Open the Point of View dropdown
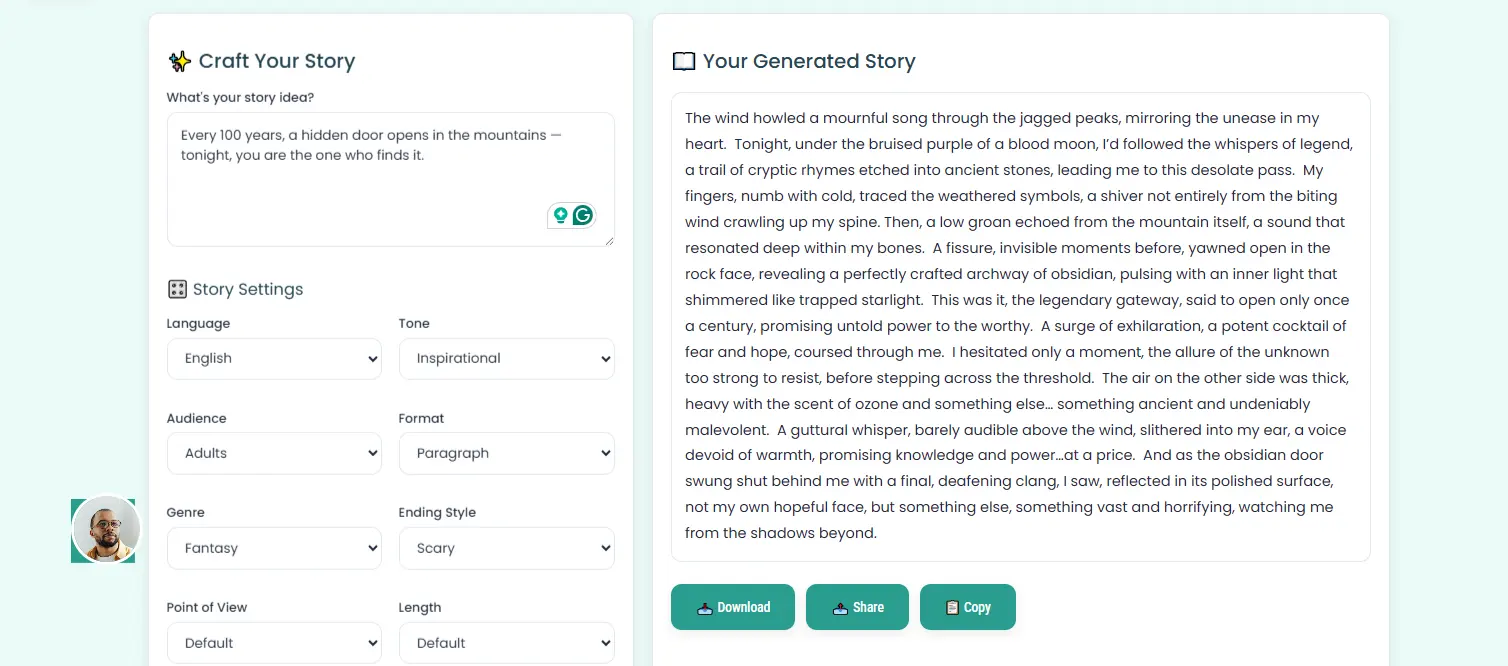Screen dimensions: 1508x666 point(274,643)
